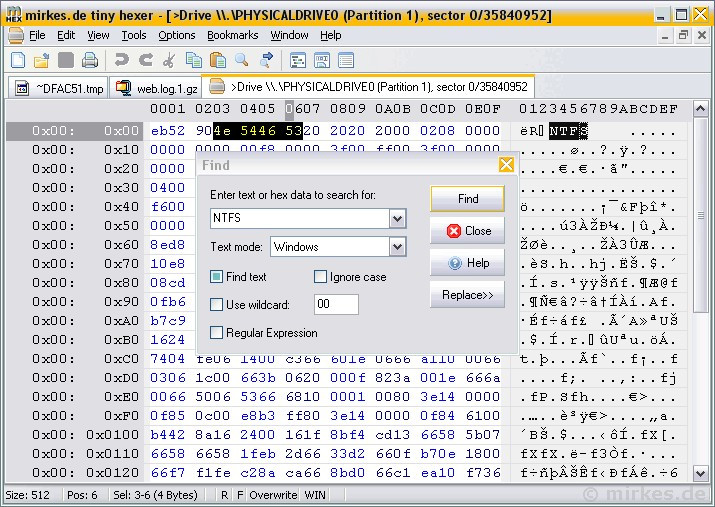This screenshot has width=715, height=507.
Task: Uncheck the Find text checkbox
Action: point(216,277)
